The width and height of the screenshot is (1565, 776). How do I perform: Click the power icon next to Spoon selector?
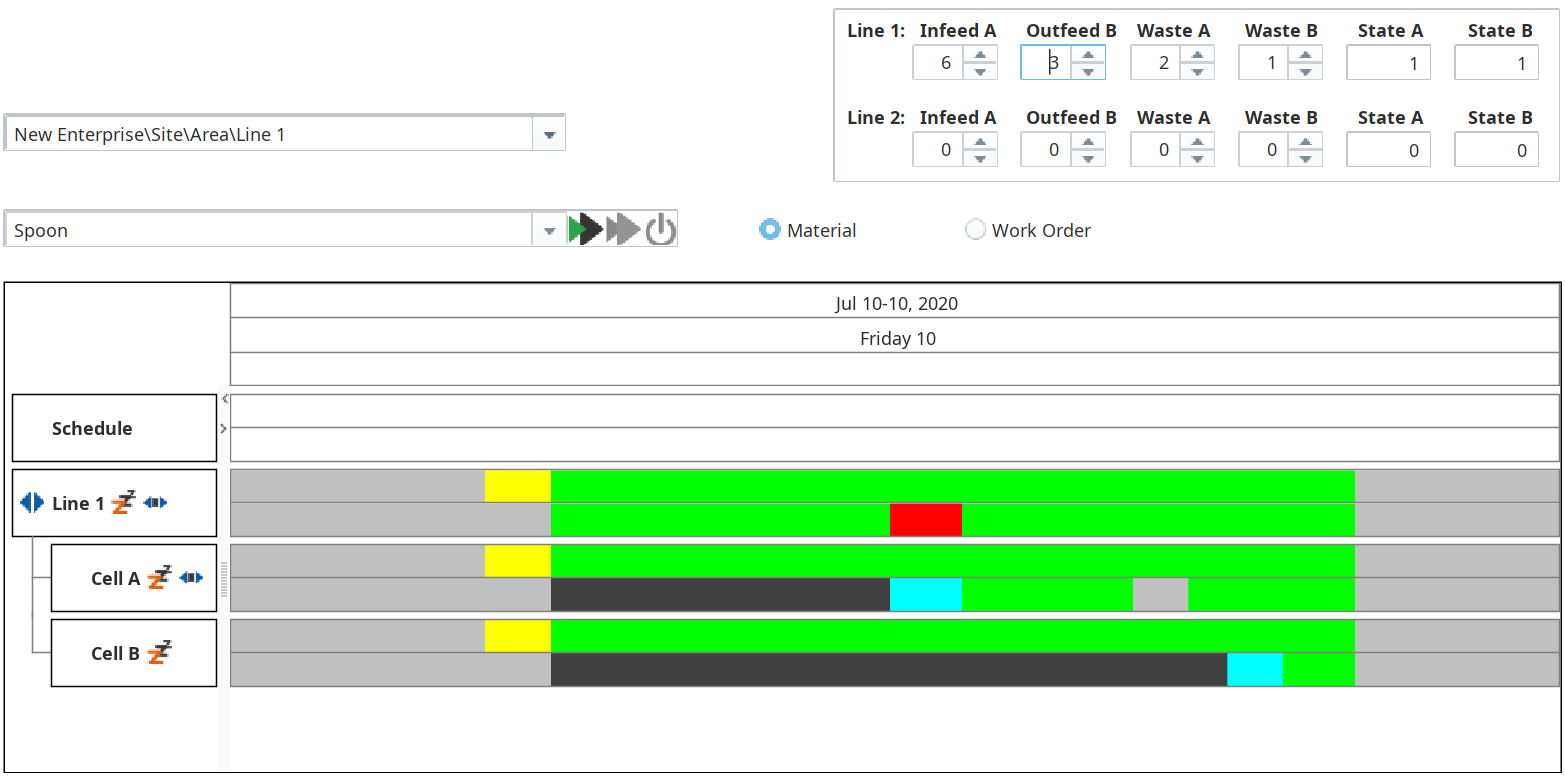(x=660, y=229)
